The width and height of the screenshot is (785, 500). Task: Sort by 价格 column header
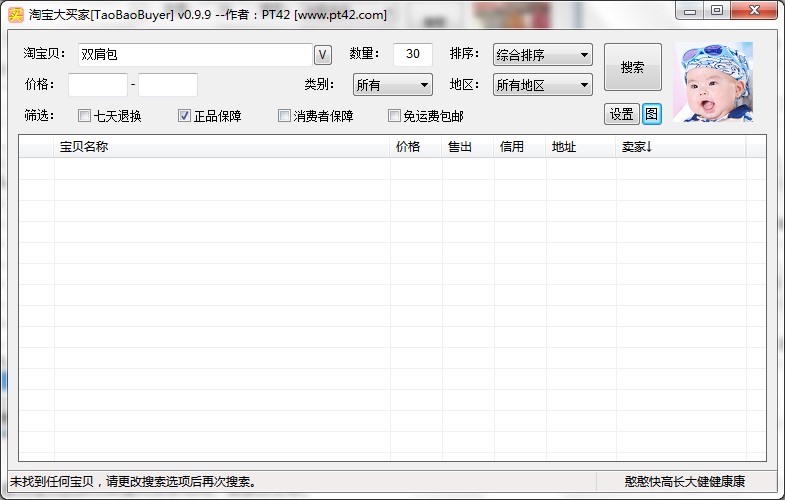pos(416,147)
